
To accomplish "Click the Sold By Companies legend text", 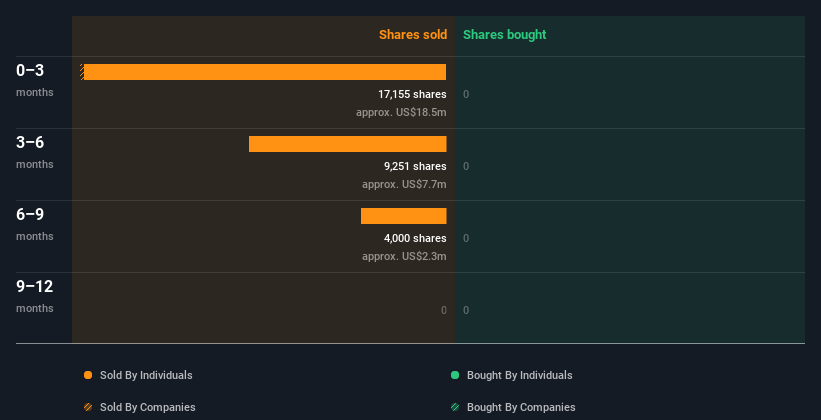I will pos(148,407).
